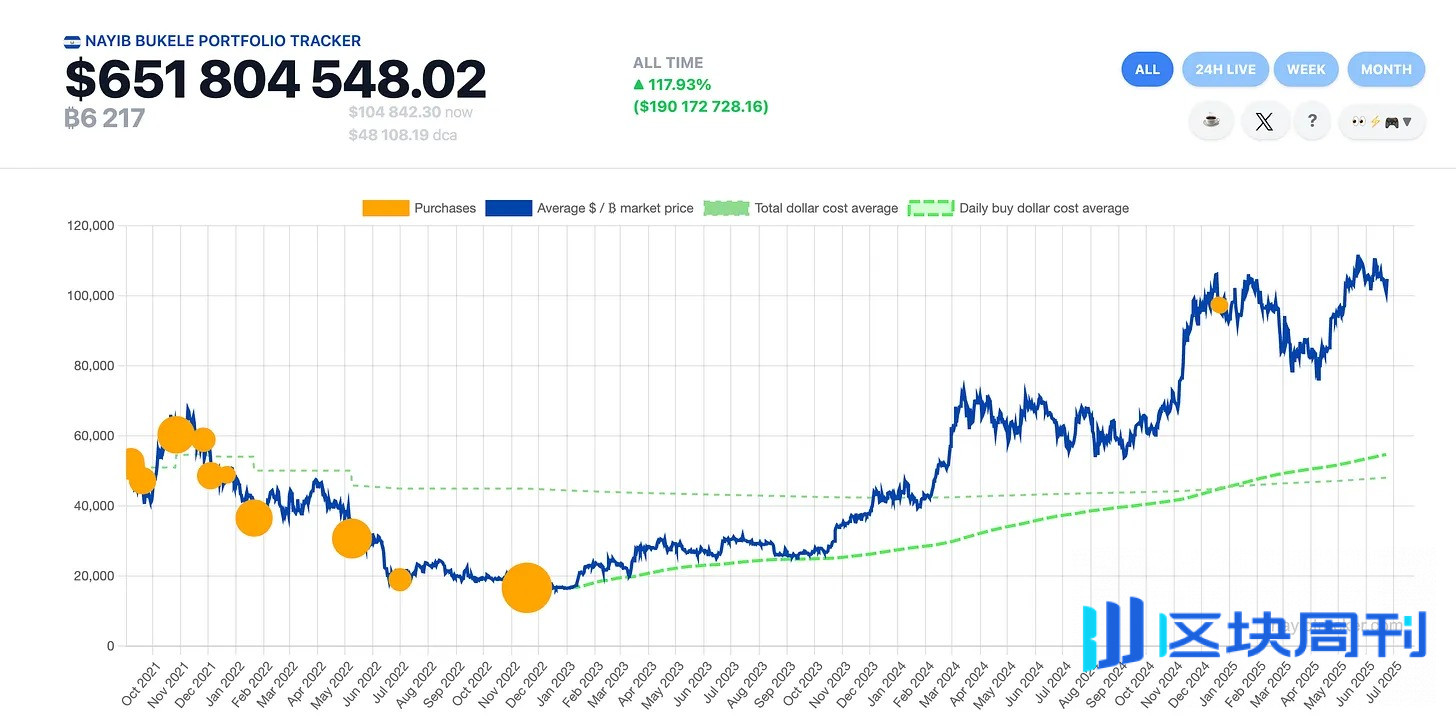1456x724 pixels.
Task: Click the total value $651 804 548.02
Action: point(275,80)
